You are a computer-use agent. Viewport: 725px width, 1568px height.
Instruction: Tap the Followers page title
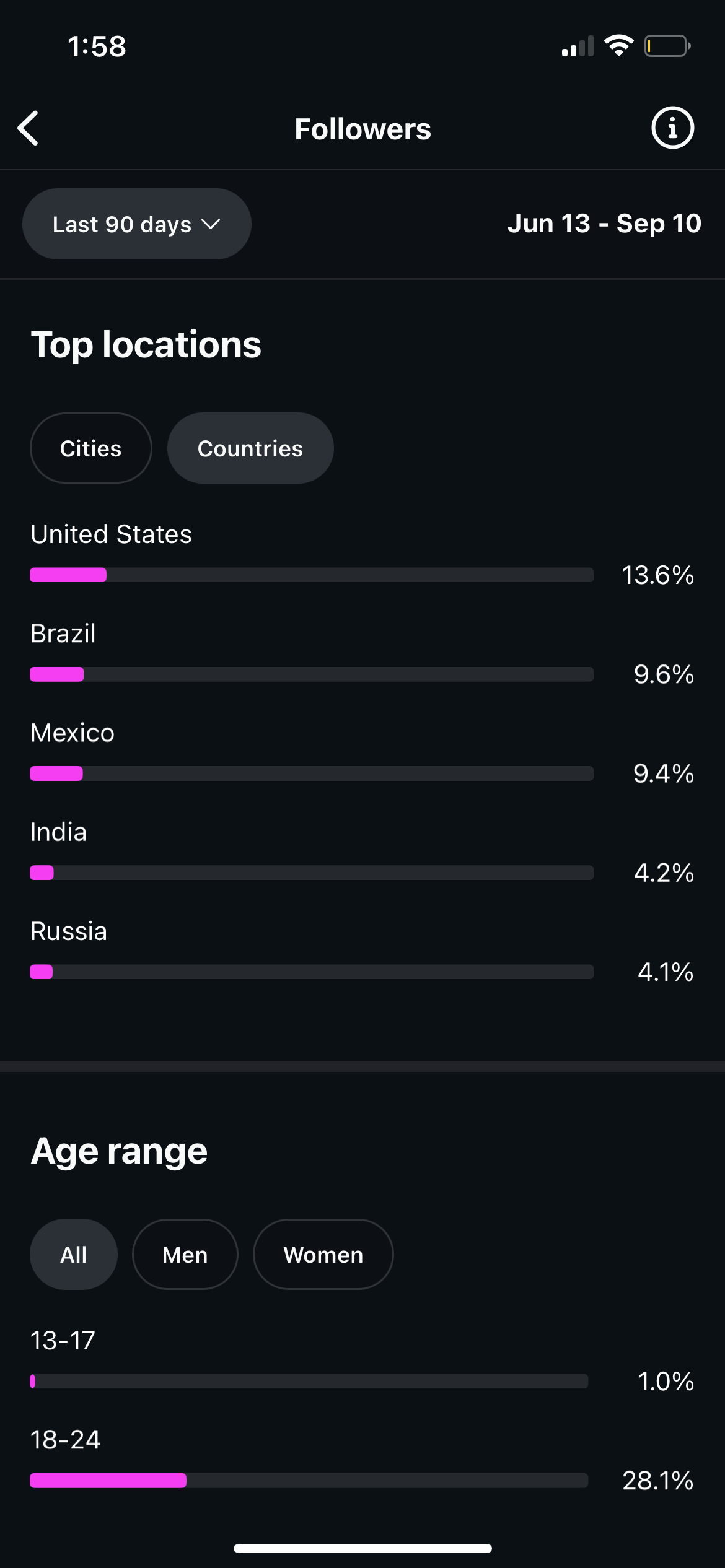coord(362,129)
